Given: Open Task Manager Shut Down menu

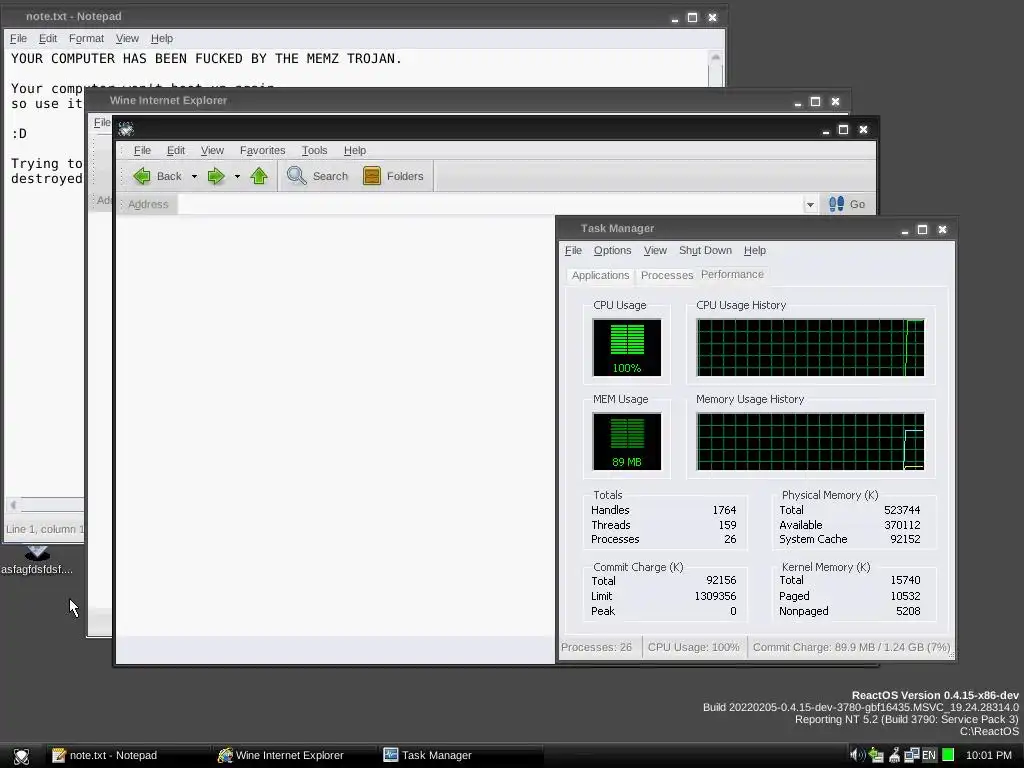Looking at the screenshot, I should [x=705, y=251].
